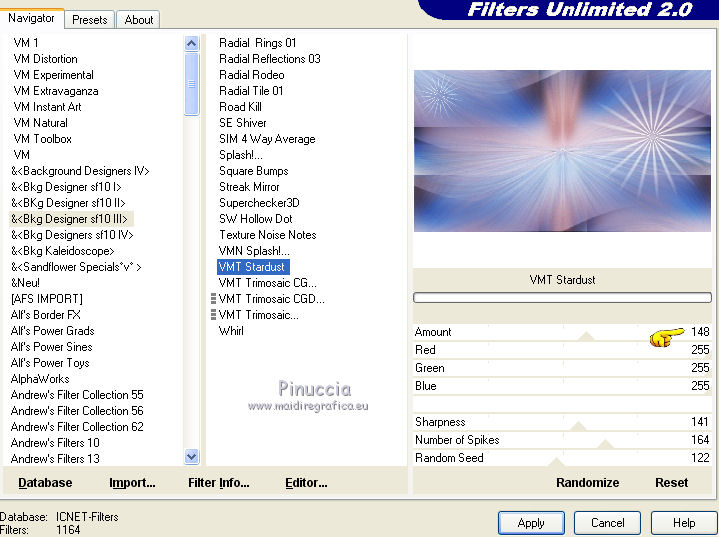
Task: Select VMT Trimosaic CGD... filter
Action: click(271, 299)
